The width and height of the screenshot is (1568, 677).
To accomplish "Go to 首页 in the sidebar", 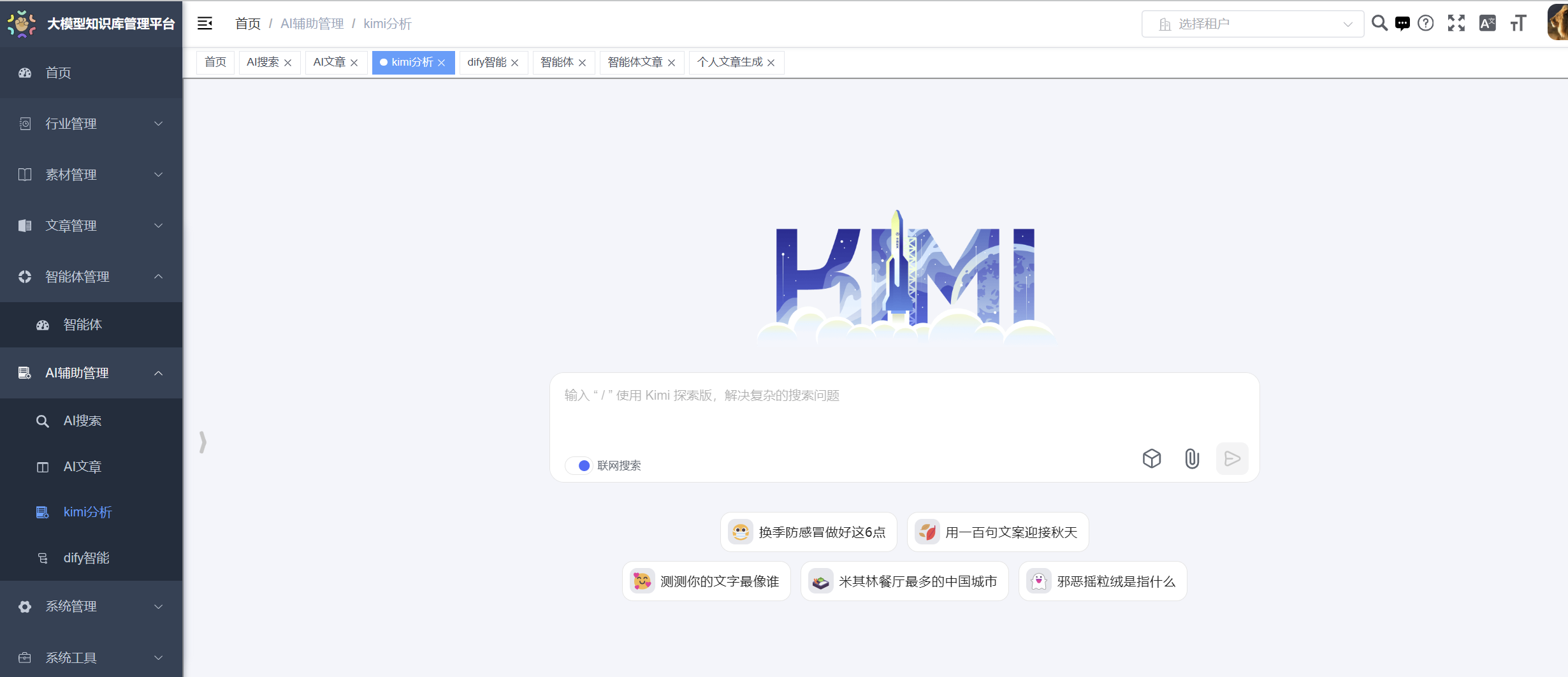I will 91,73.
